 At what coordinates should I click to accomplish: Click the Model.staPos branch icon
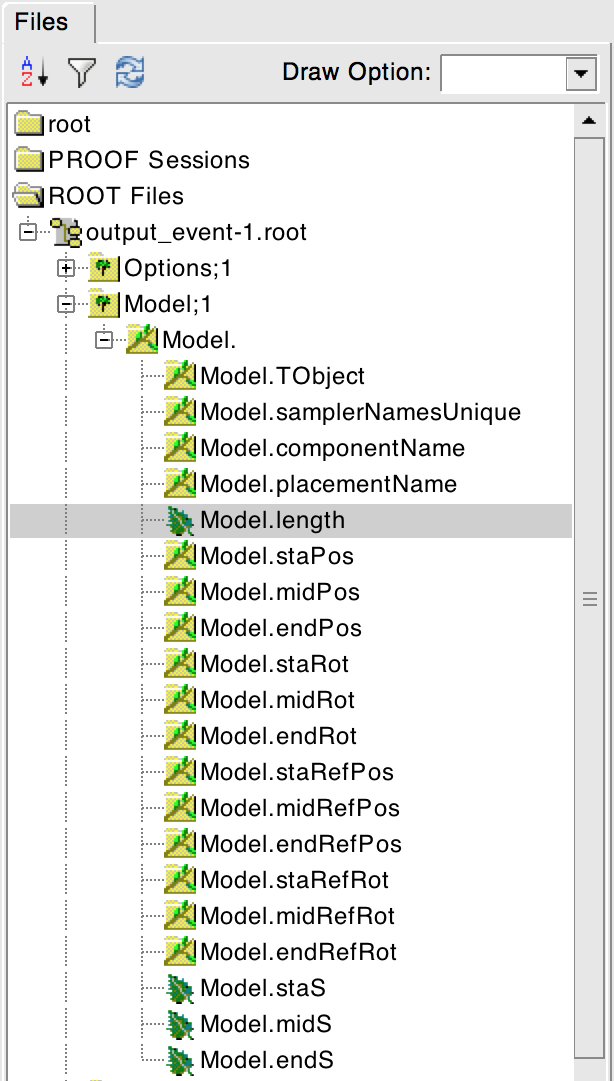[180, 556]
